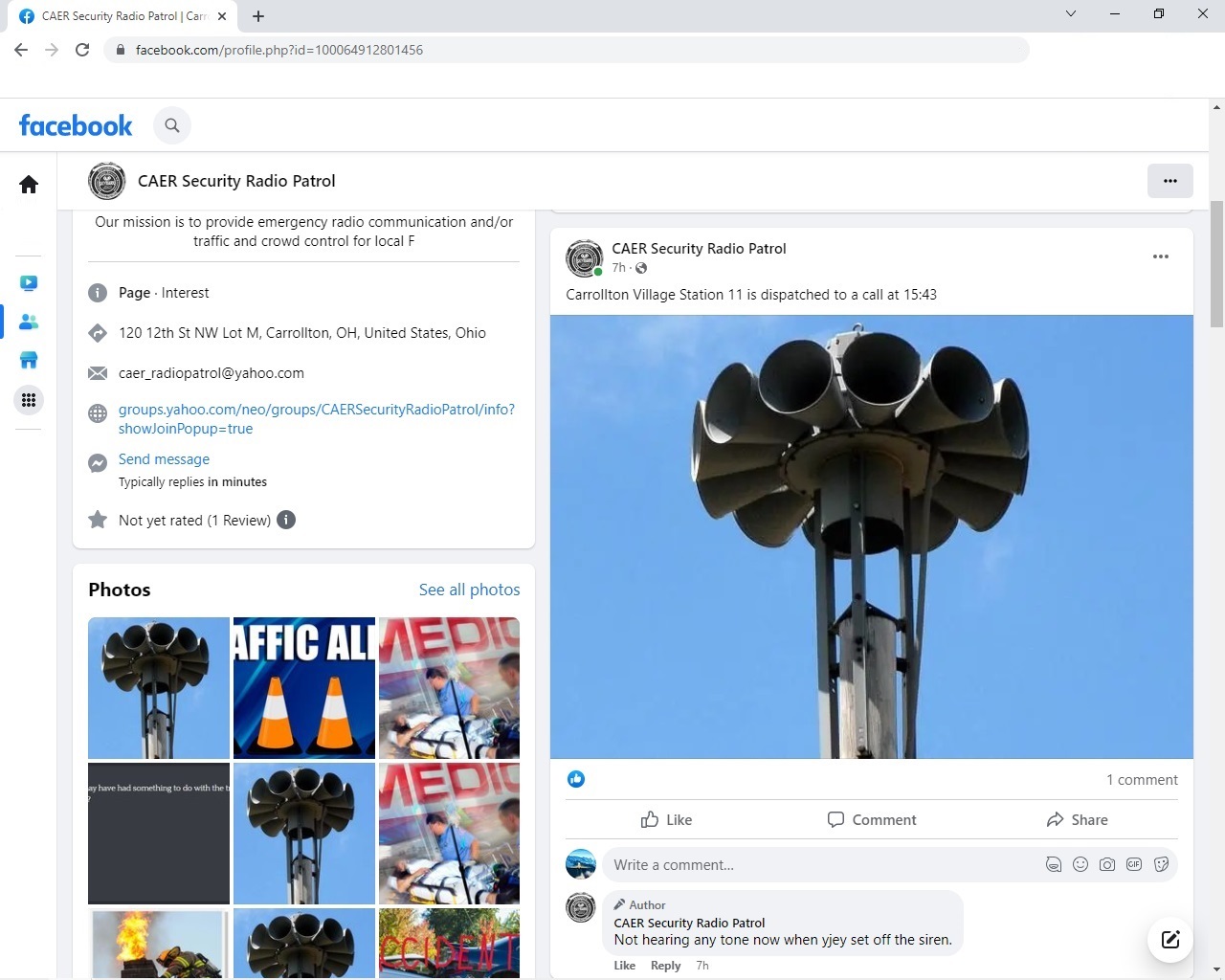Open the dark text photo thumbnail
The width and height of the screenshot is (1225, 980).
point(159,834)
